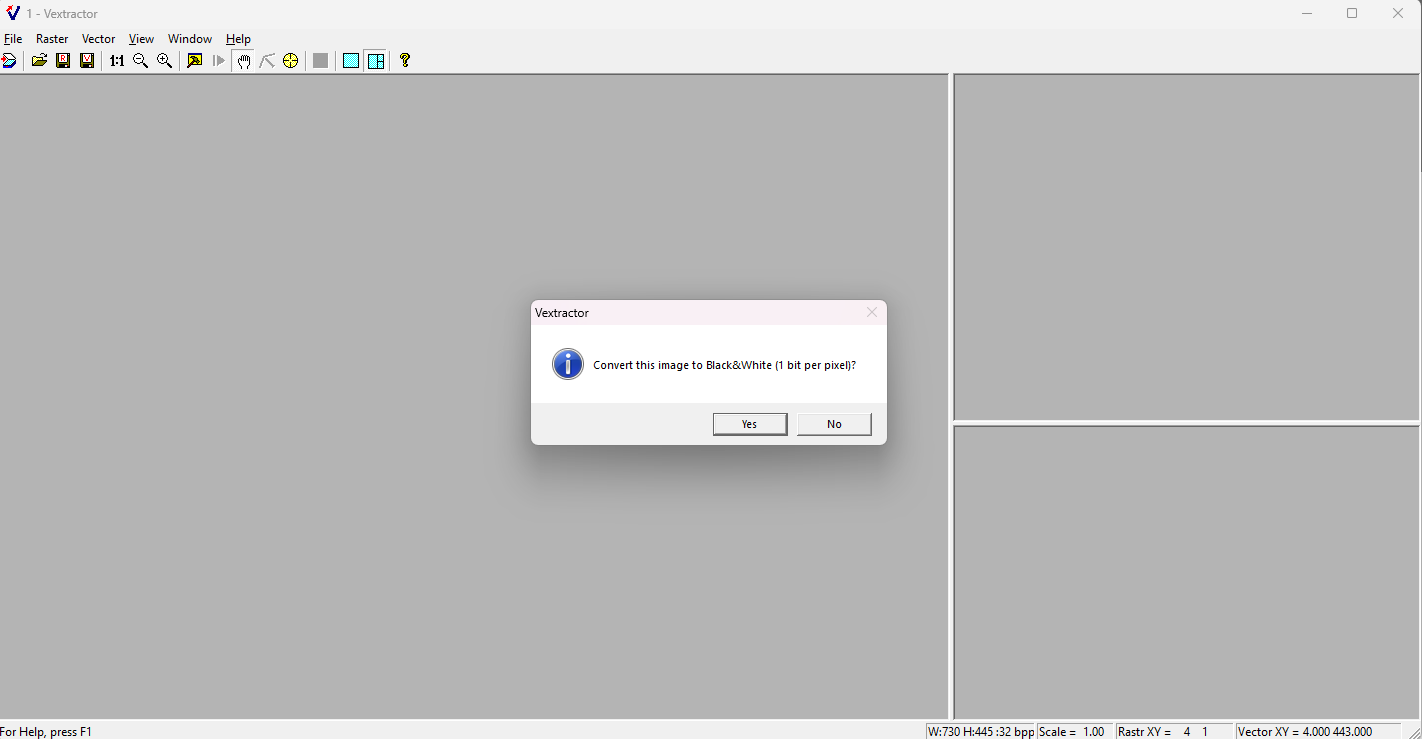Click the Rastr XY status entry

[x=1174, y=732]
